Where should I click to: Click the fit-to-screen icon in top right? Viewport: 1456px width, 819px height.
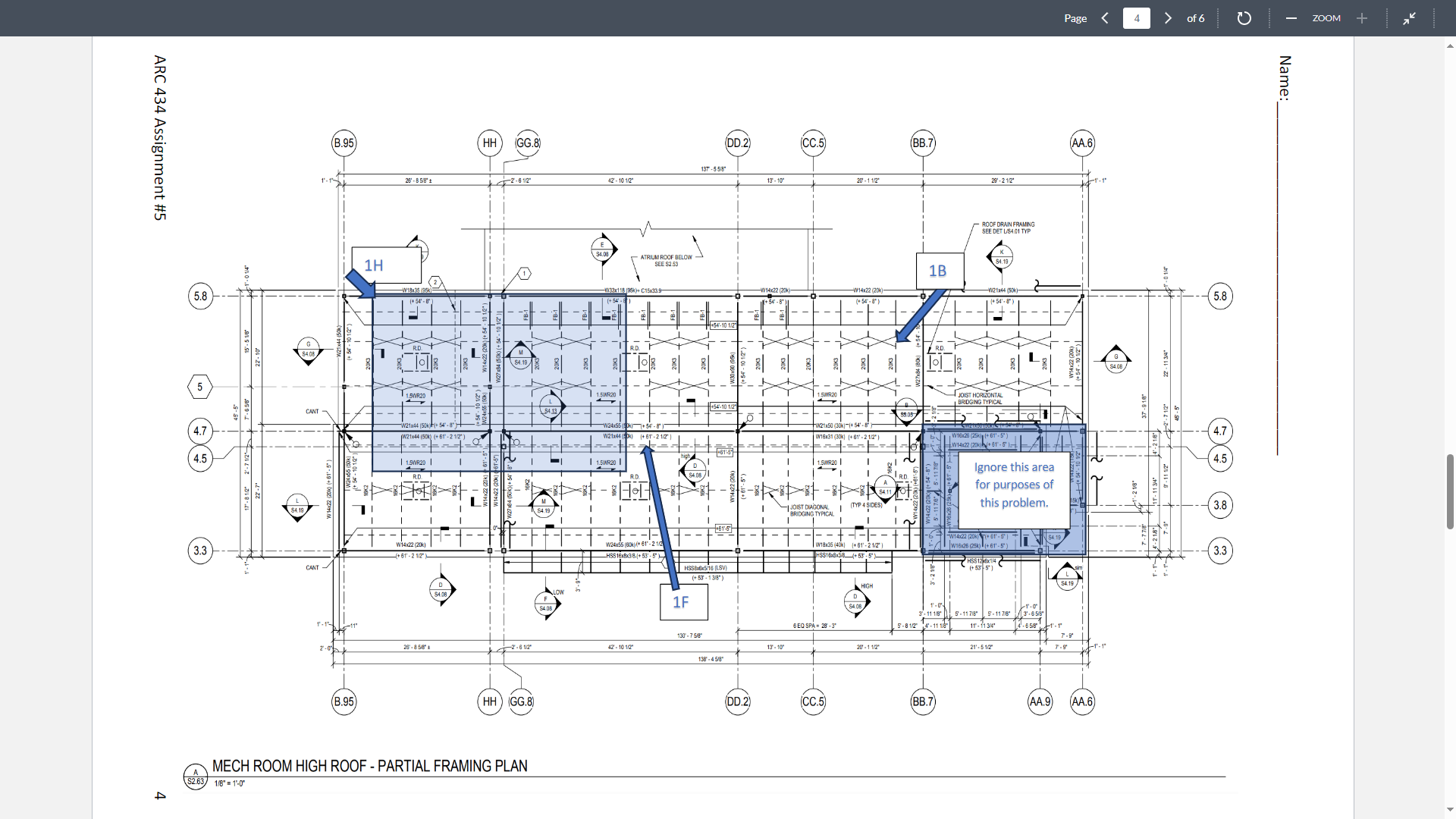tap(1410, 18)
